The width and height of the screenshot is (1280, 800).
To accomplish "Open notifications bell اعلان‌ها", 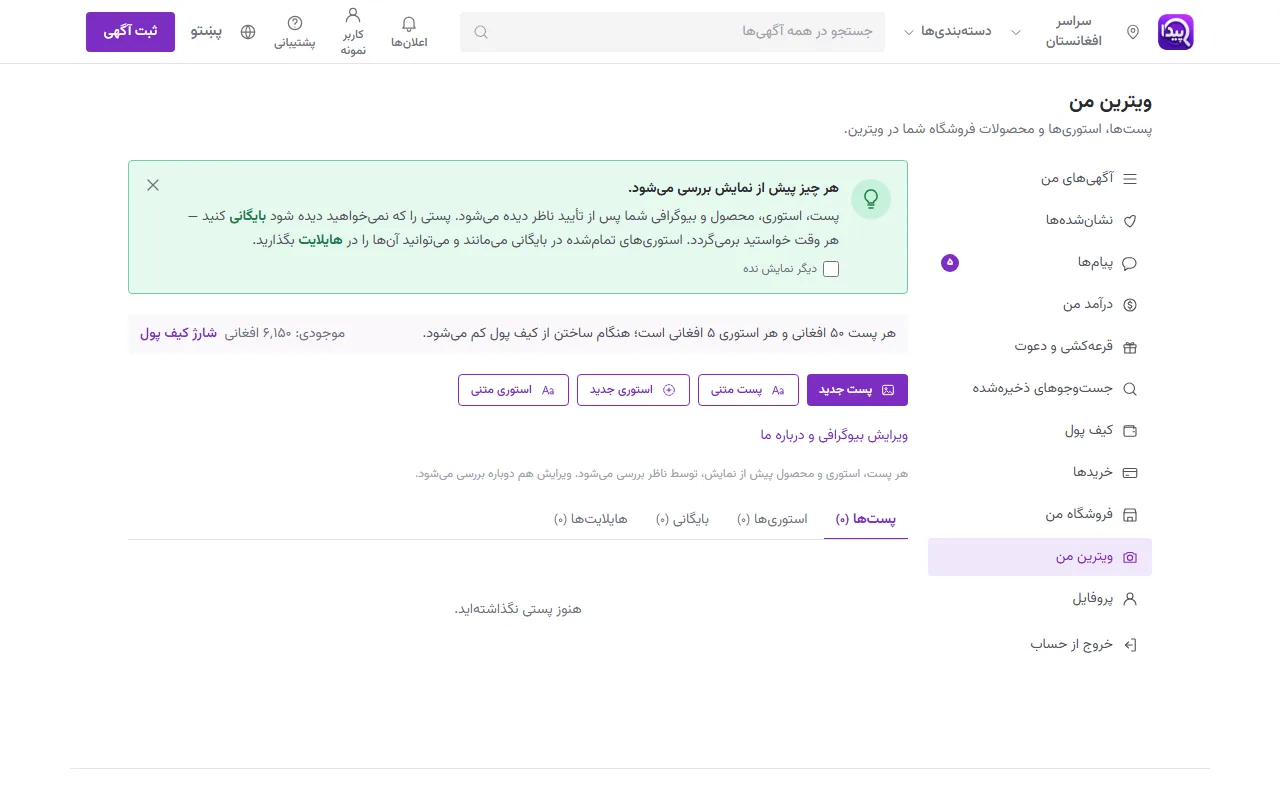I will (x=409, y=32).
